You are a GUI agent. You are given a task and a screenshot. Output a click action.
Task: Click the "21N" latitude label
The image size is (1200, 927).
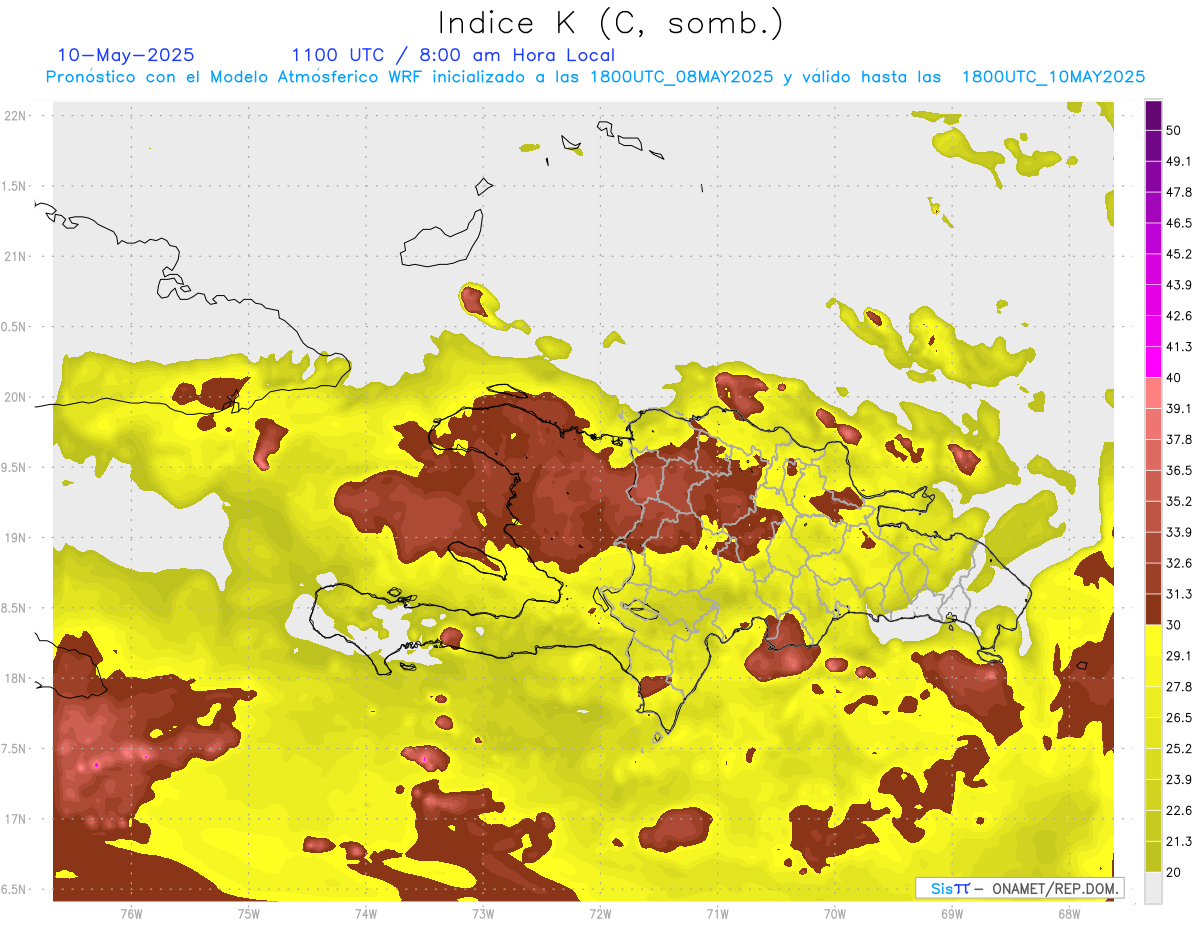pyautogui.click(x=16, y=256)
